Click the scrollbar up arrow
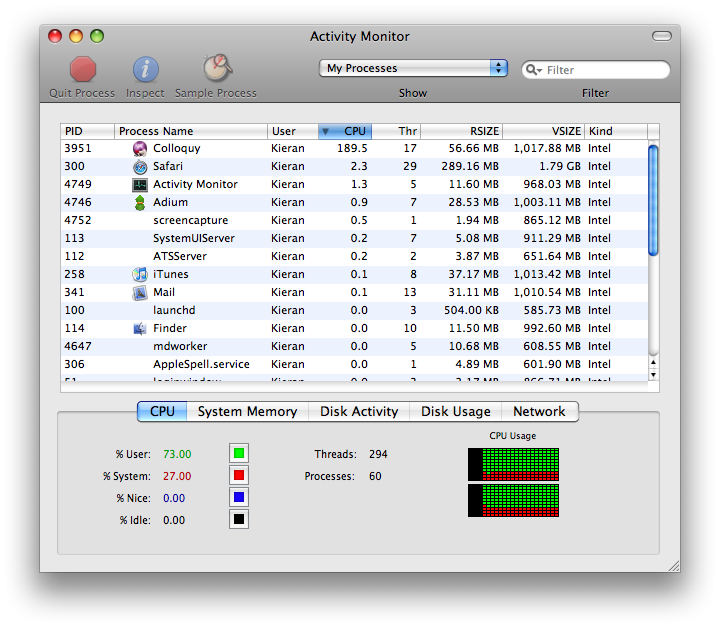This screenshot has width=720, height=627. click(653, 363)
